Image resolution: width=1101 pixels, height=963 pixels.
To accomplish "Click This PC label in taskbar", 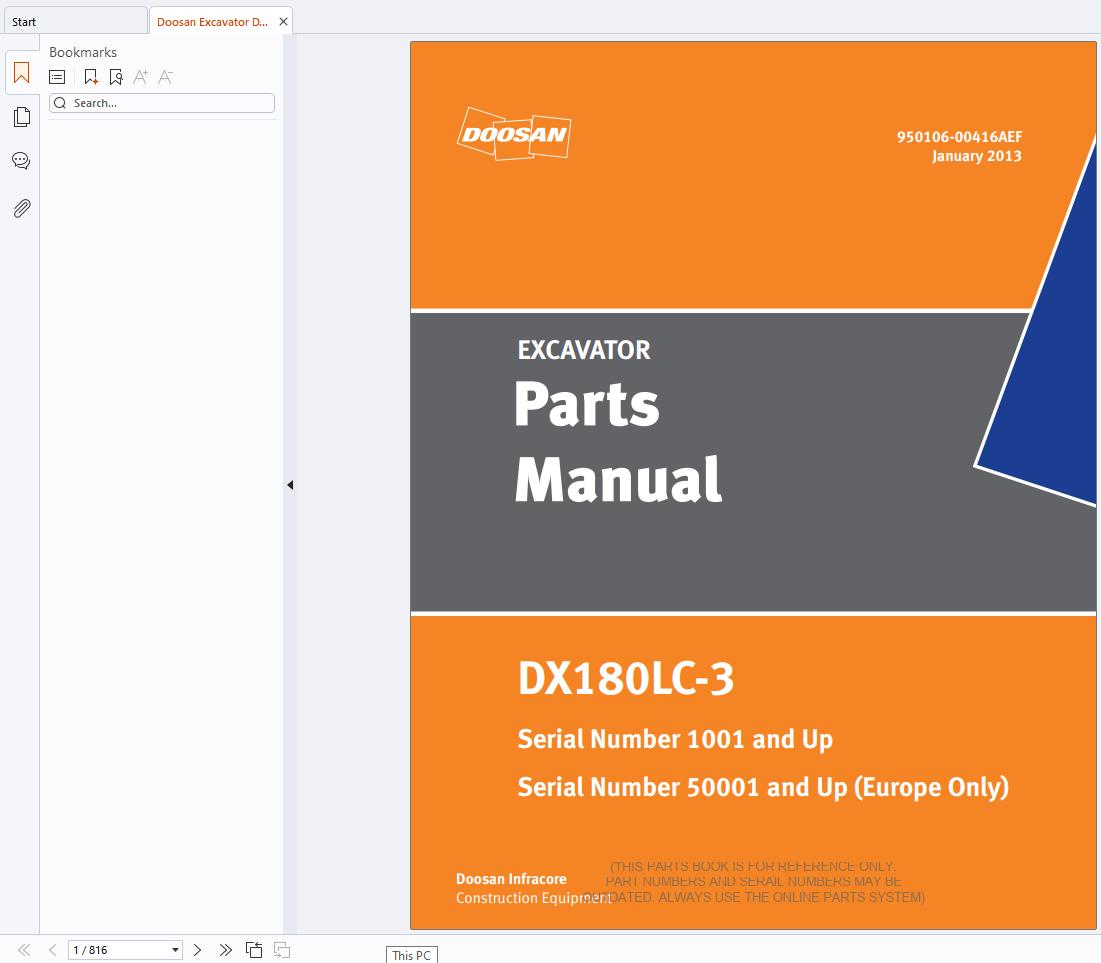I will 411,955.
